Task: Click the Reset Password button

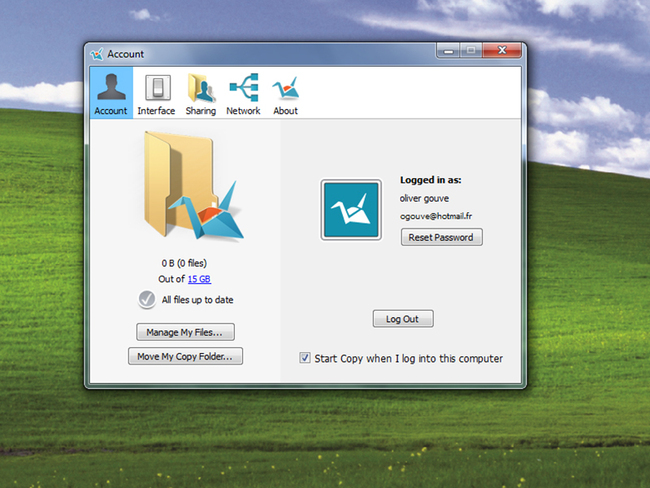Action: (441, 237)
